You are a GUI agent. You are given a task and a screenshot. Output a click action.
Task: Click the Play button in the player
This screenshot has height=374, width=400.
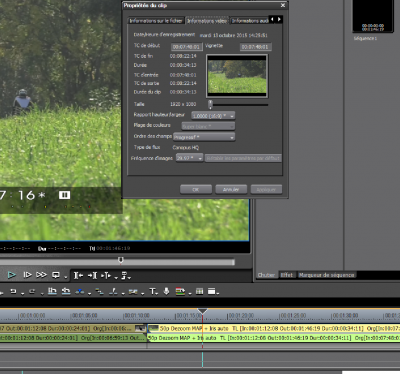click(12, 275)
